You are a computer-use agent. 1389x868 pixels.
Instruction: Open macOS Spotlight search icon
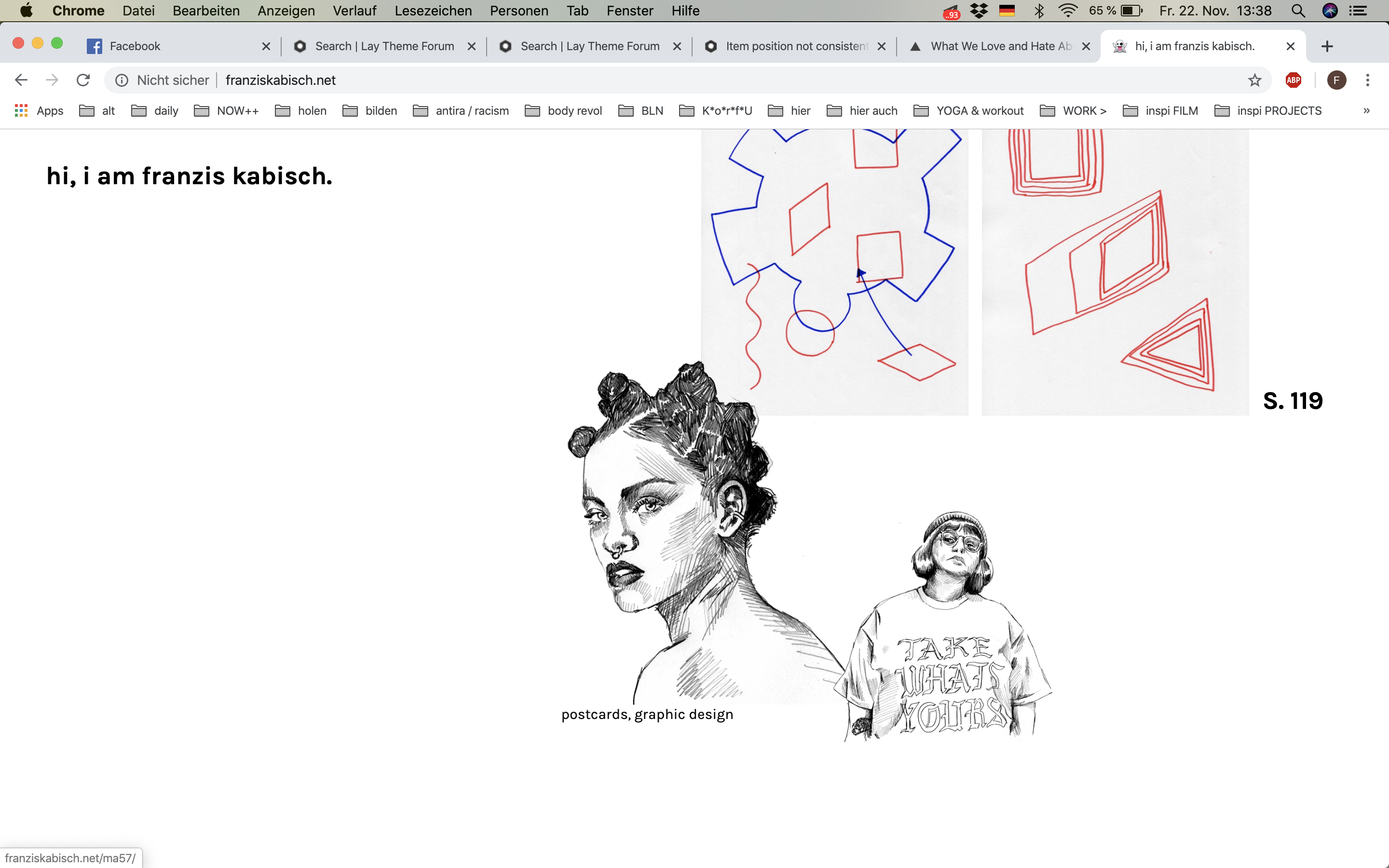tap(1298, 11)
